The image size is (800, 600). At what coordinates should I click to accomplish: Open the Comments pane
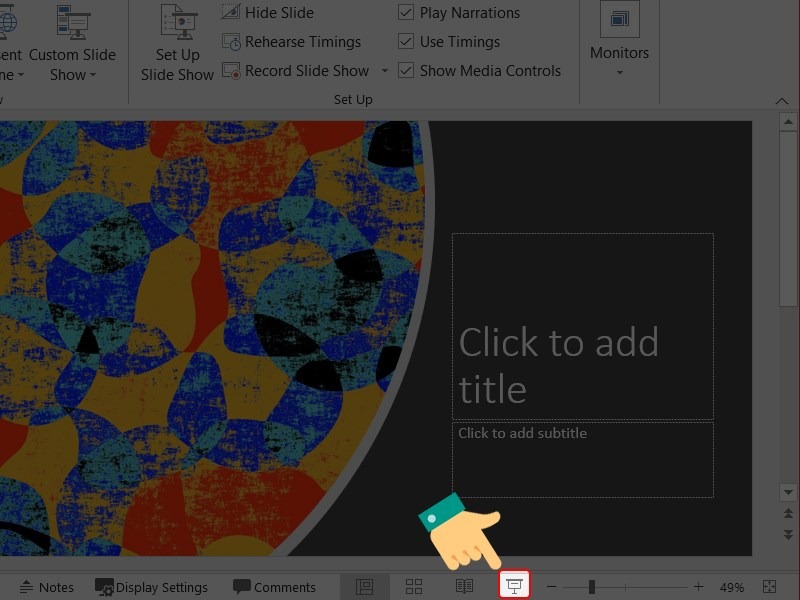point(275,585)
